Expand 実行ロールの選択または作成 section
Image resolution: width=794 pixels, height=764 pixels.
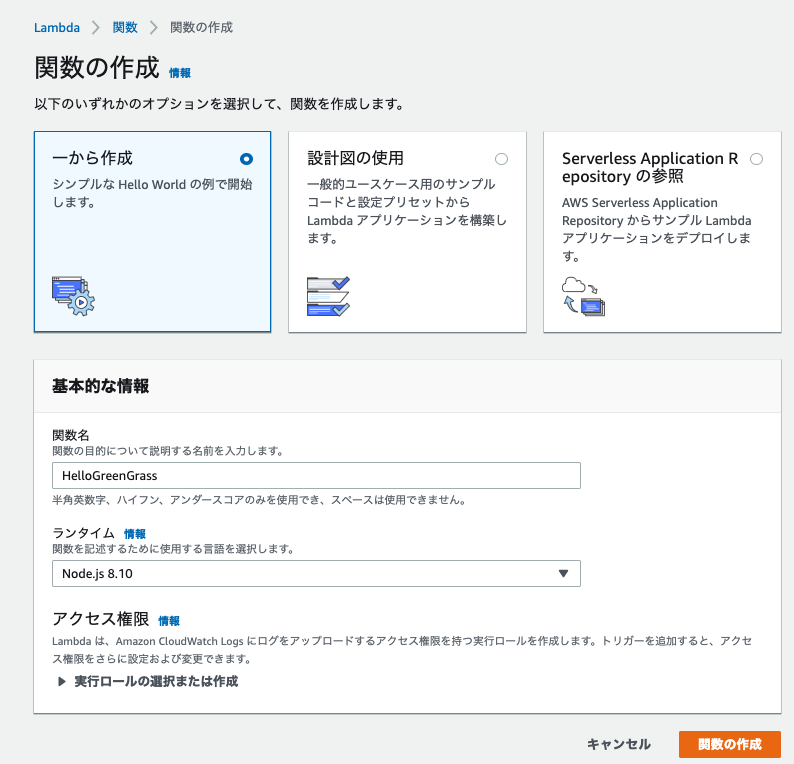[147, 681]
